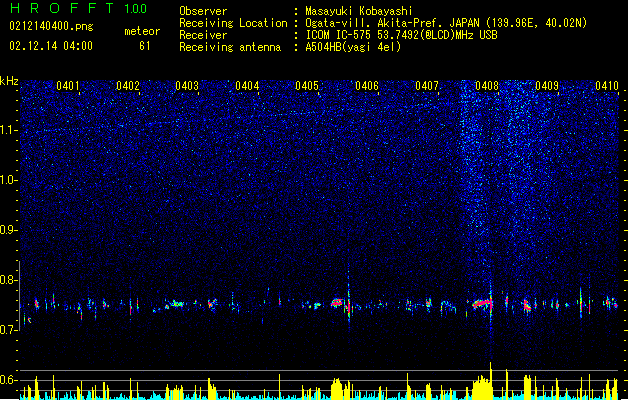This screenshot has width=629, height=400.
Task: Click the Observer label
Action: [203, 11]
